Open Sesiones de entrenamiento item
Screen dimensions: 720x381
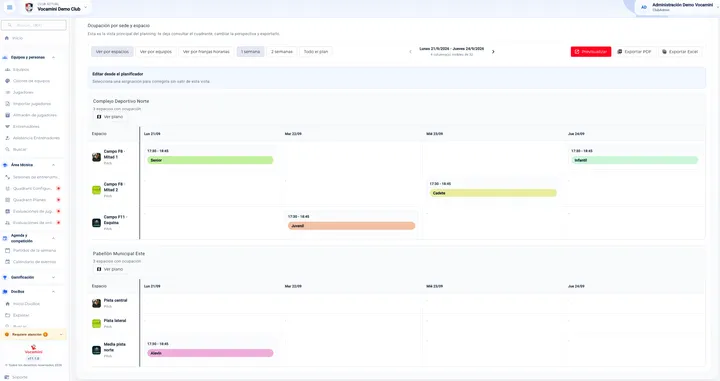(x=32, y=177)
